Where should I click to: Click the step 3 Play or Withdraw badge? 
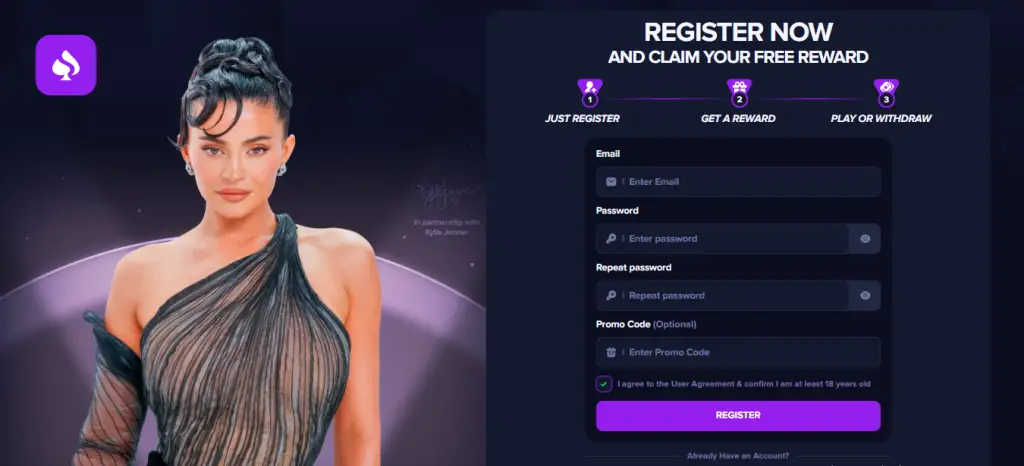pyautogui.click(x=886, y=93)
